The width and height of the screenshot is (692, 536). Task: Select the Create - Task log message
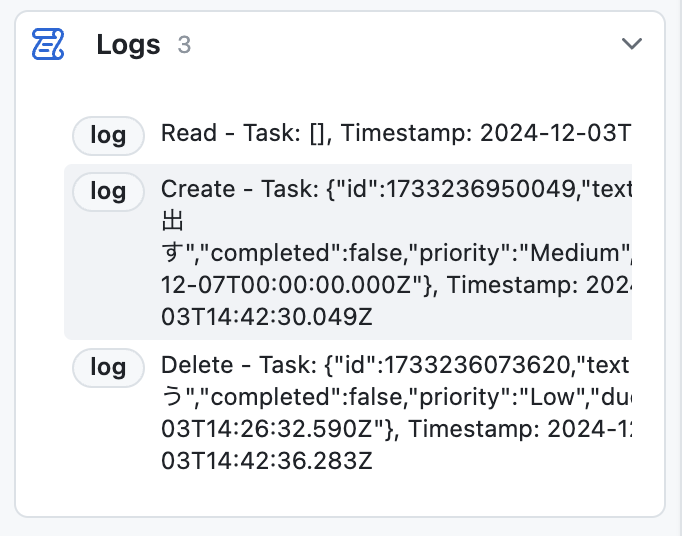[x=396, y=253]
